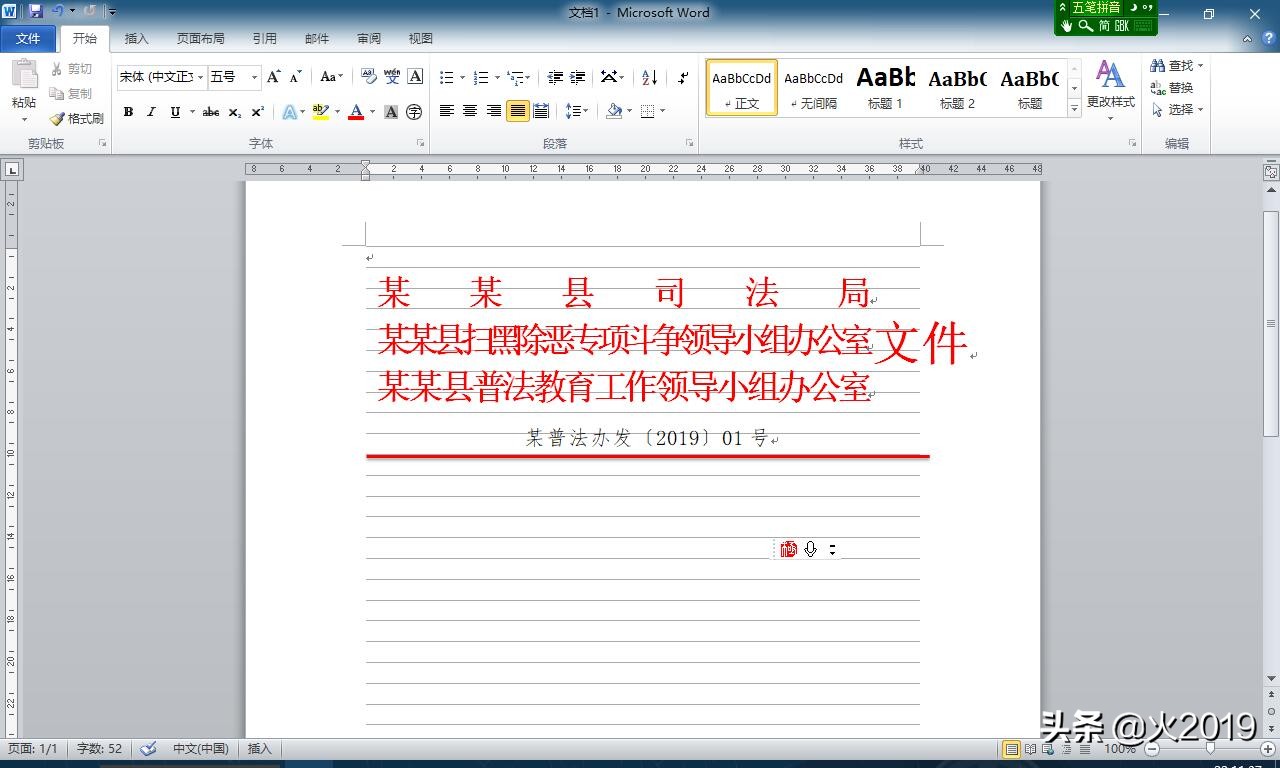Click the 更改样式 button
This screenshot has width=1280, height=768.
click(x=1110, y=88)
